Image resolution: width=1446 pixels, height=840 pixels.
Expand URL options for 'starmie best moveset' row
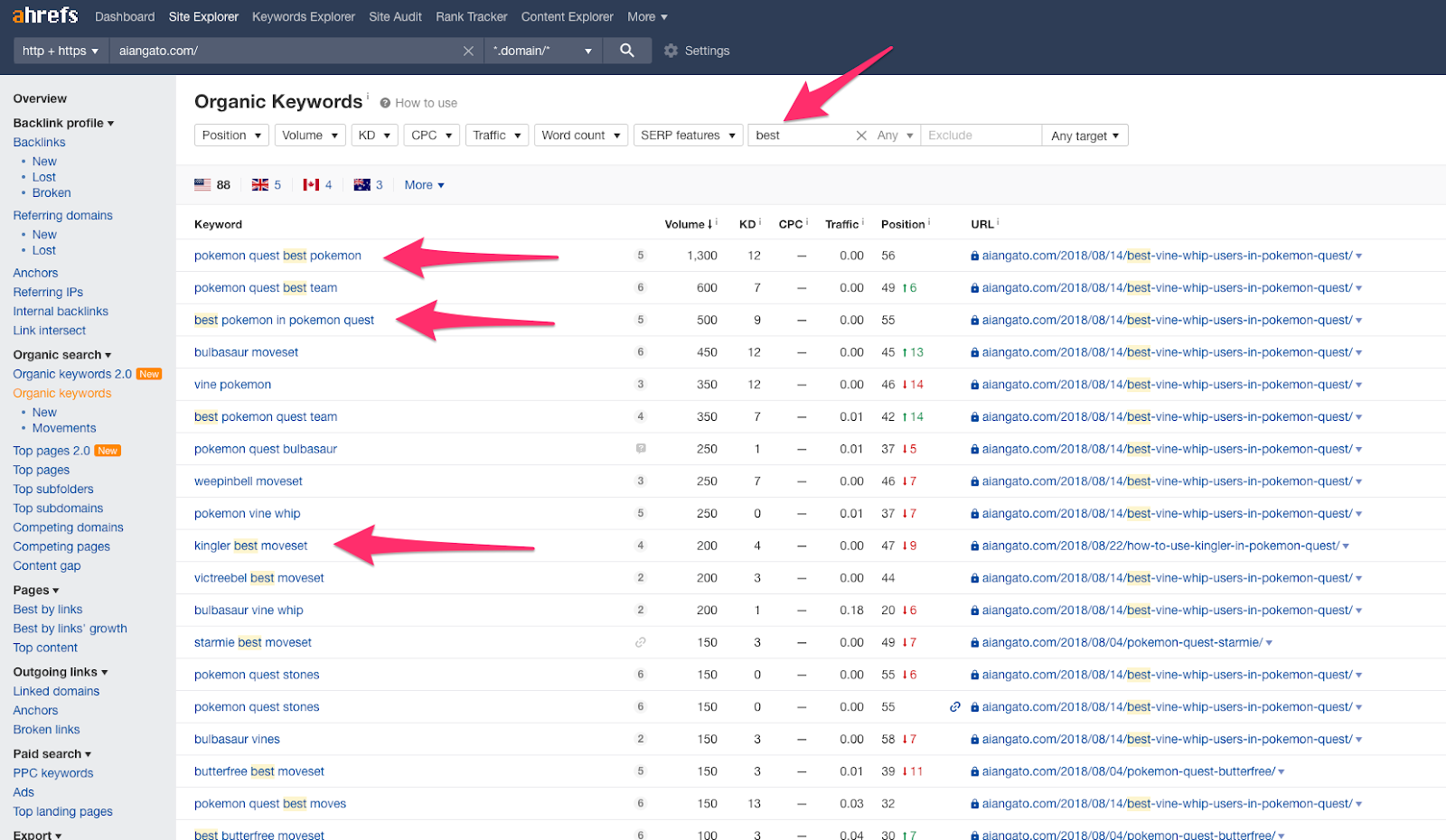pos(1269,643)
